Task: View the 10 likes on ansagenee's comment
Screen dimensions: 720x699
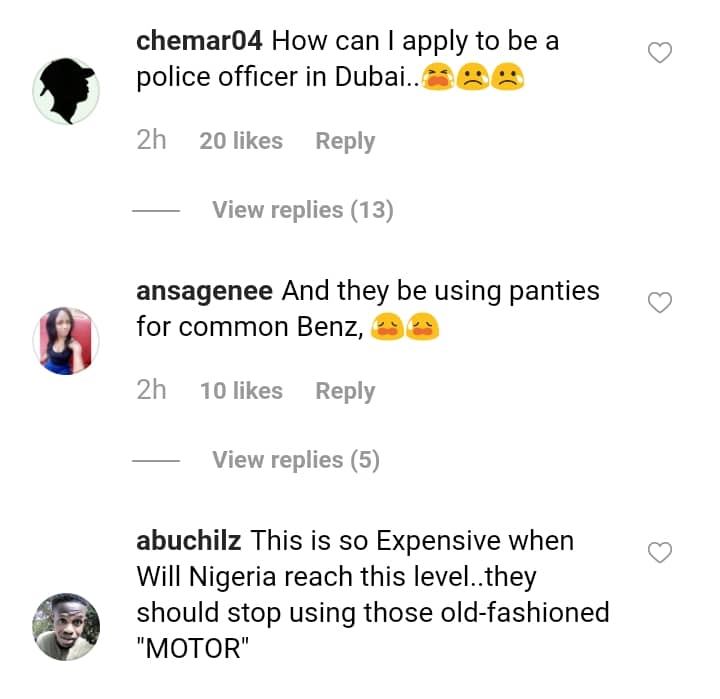Action: point(241,391)
